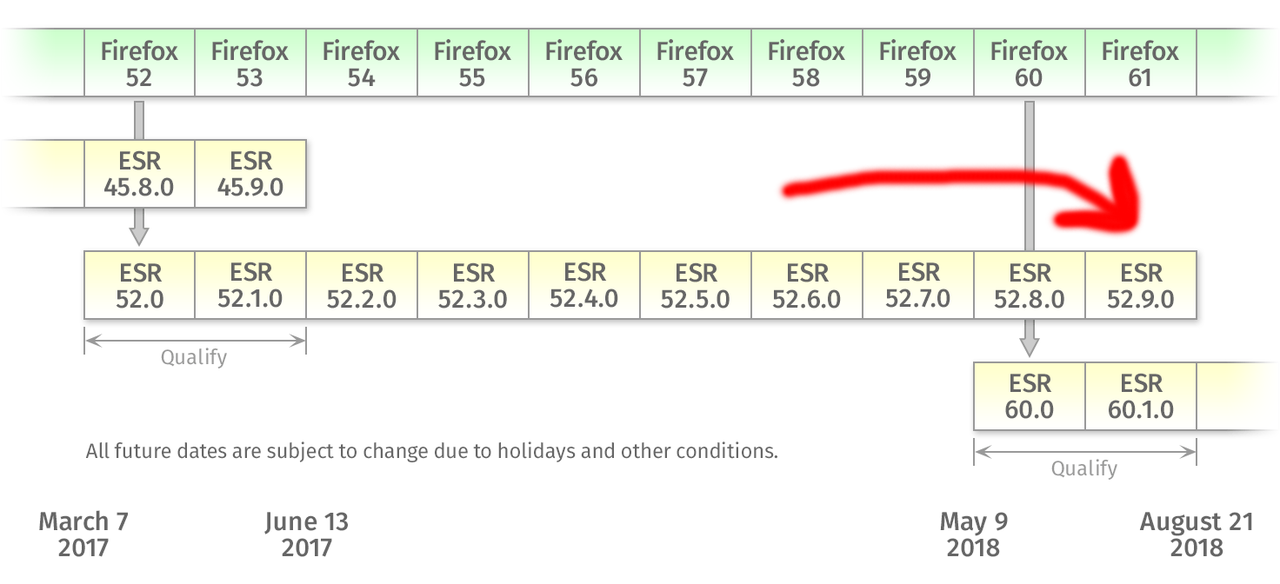
Task: Click the gray arrow pointing to ESR 60.0
Action: point(1029,340)
